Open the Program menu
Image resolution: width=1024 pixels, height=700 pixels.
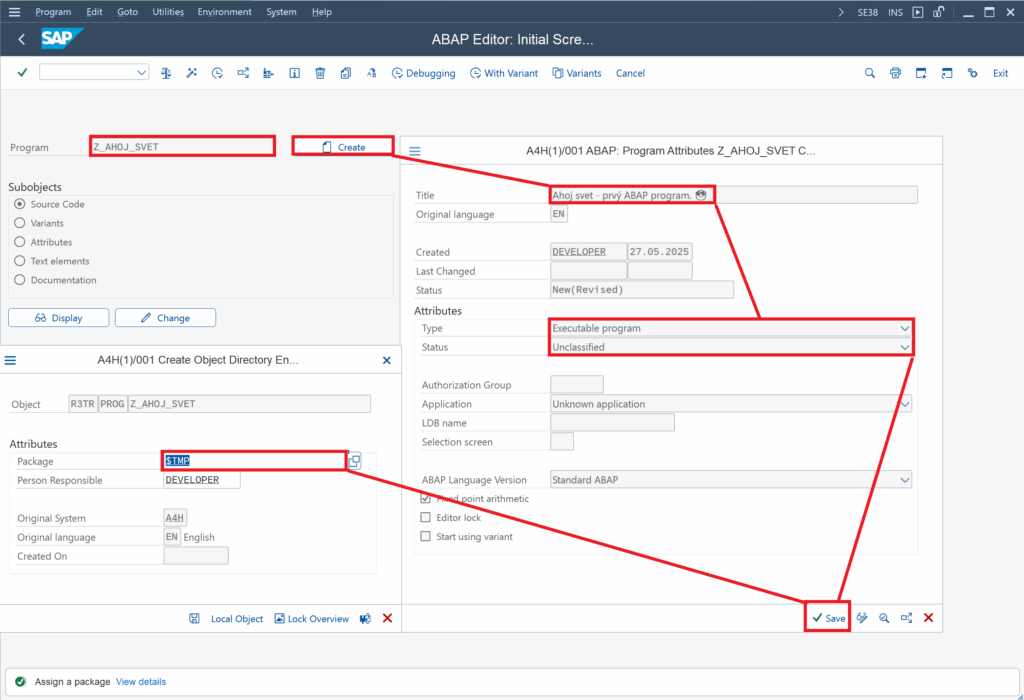tap(53, 12)
